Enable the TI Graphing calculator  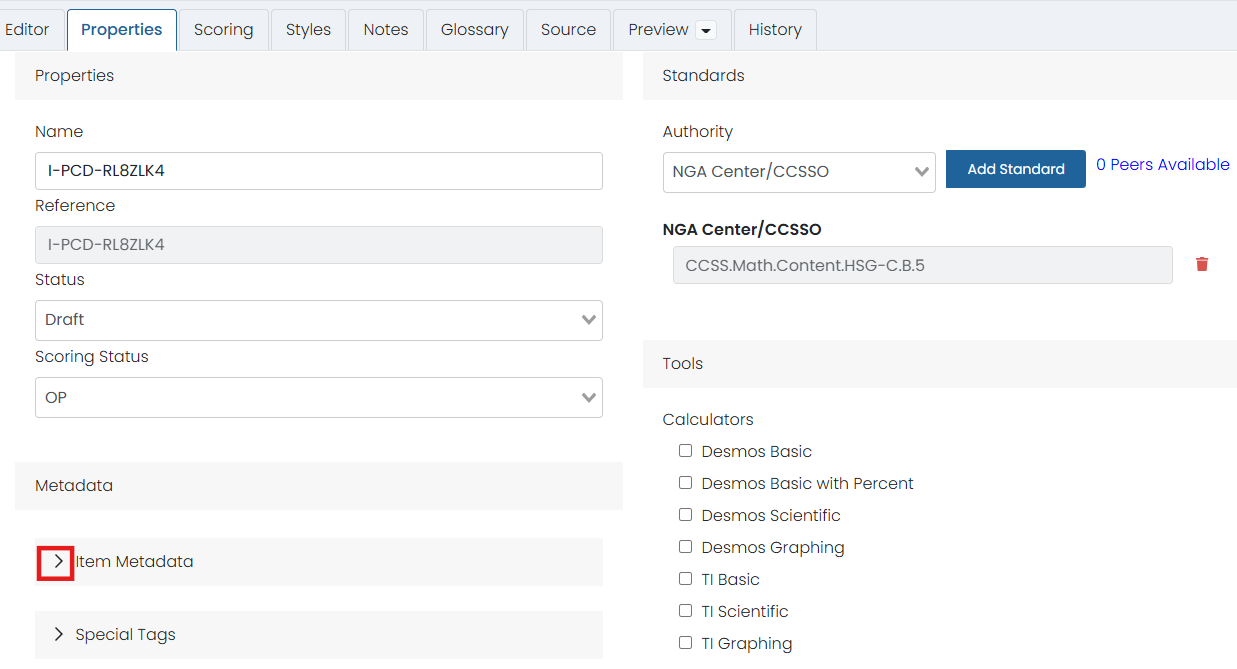tap(686, 643)
